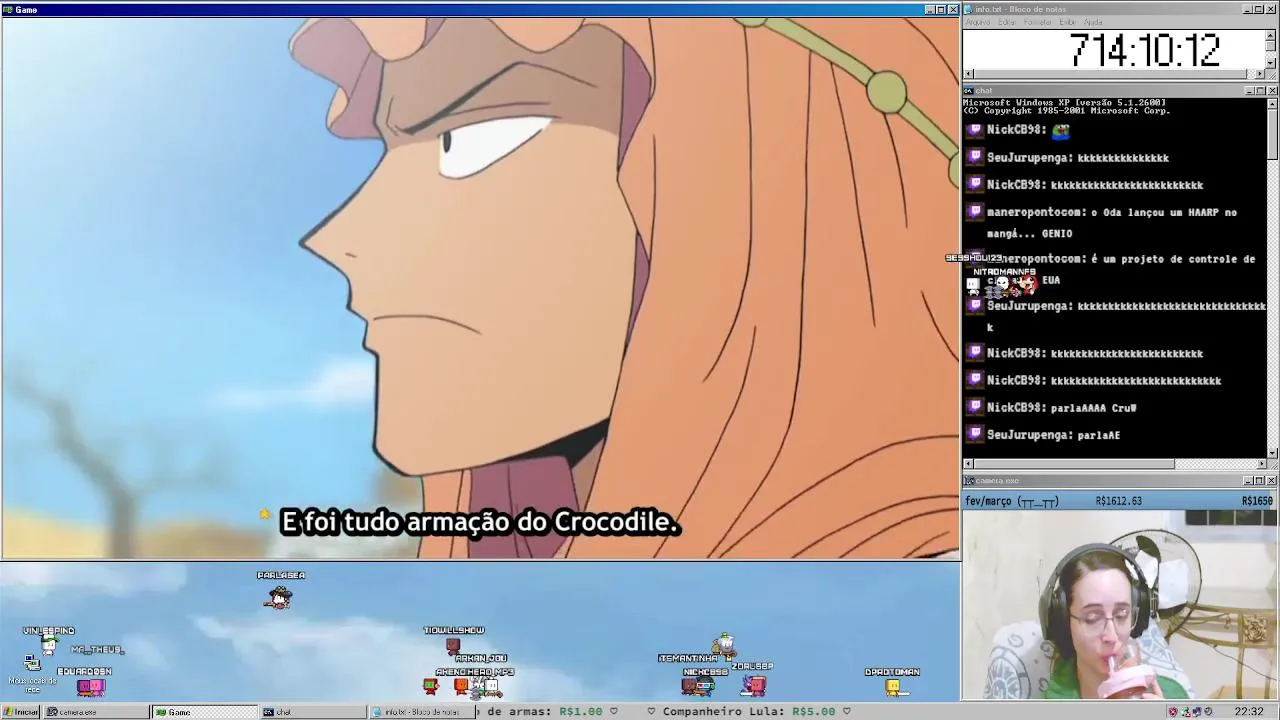Click the Iniciar start button
The height and width of the screenshot is (720, 1280).
click(x=20, y=712)
